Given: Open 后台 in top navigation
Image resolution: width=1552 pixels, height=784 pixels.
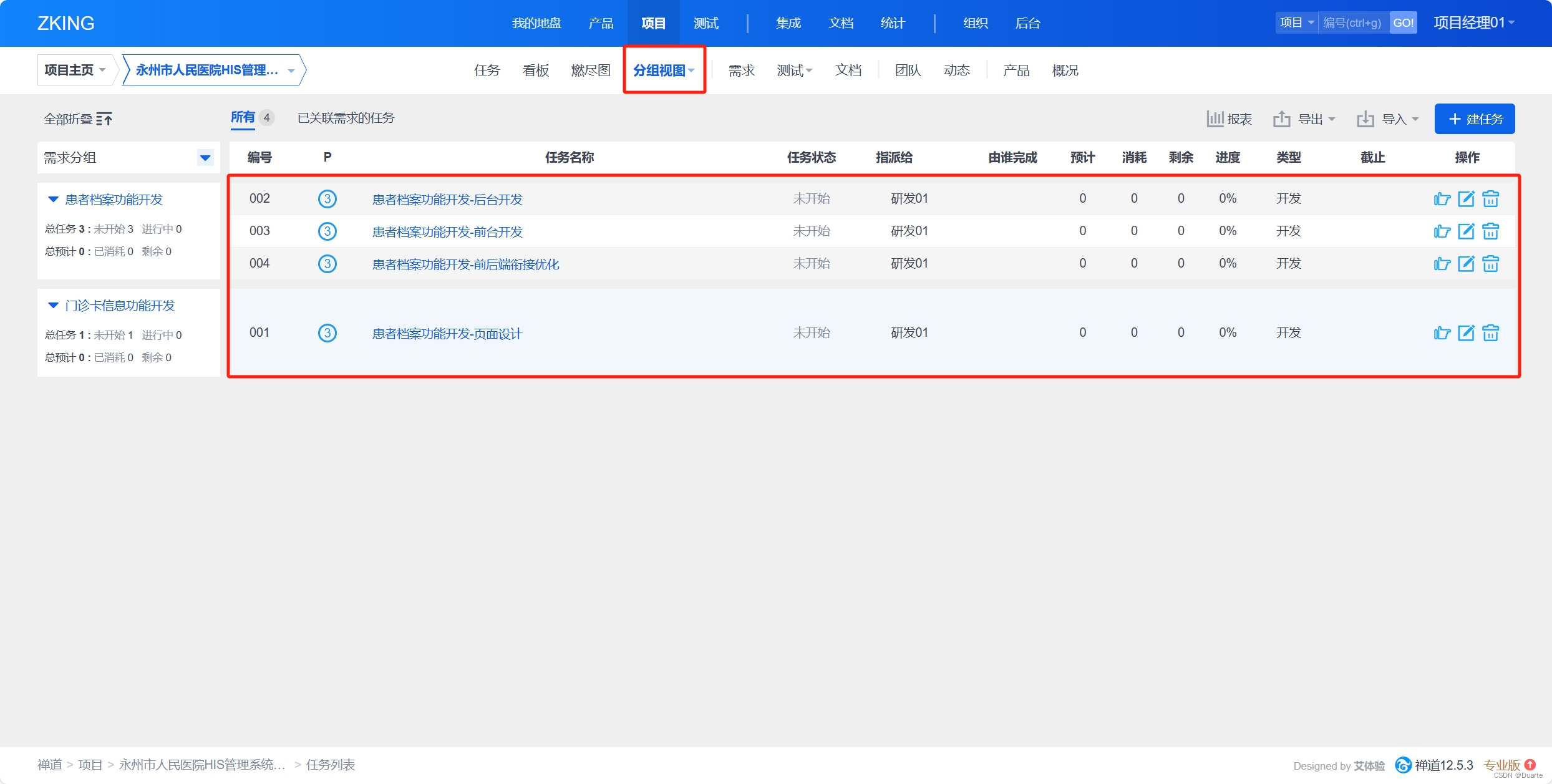Looking at the screenshot, I should (x=1028, y=23).
